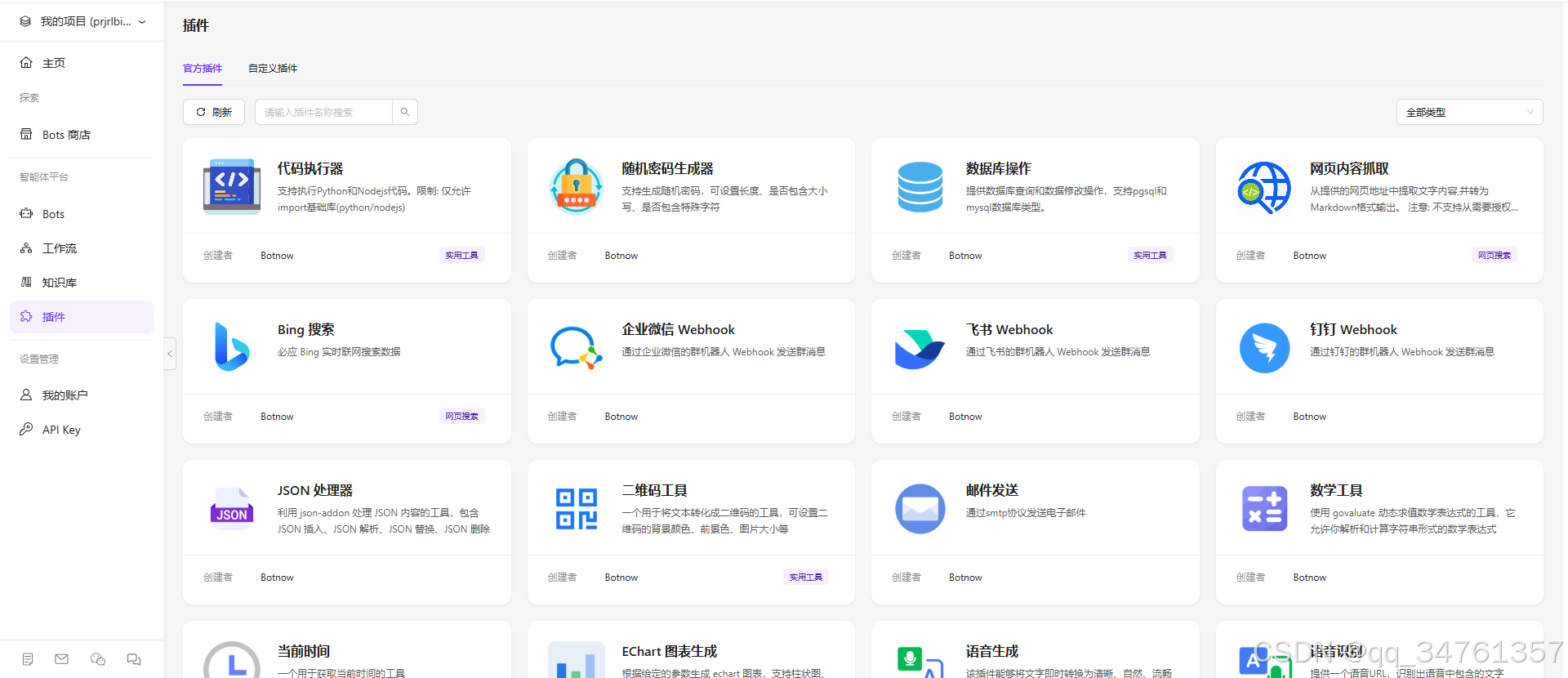
Task: Open the 网页内容抓取 plugin title
Action: coord(1349,168)
